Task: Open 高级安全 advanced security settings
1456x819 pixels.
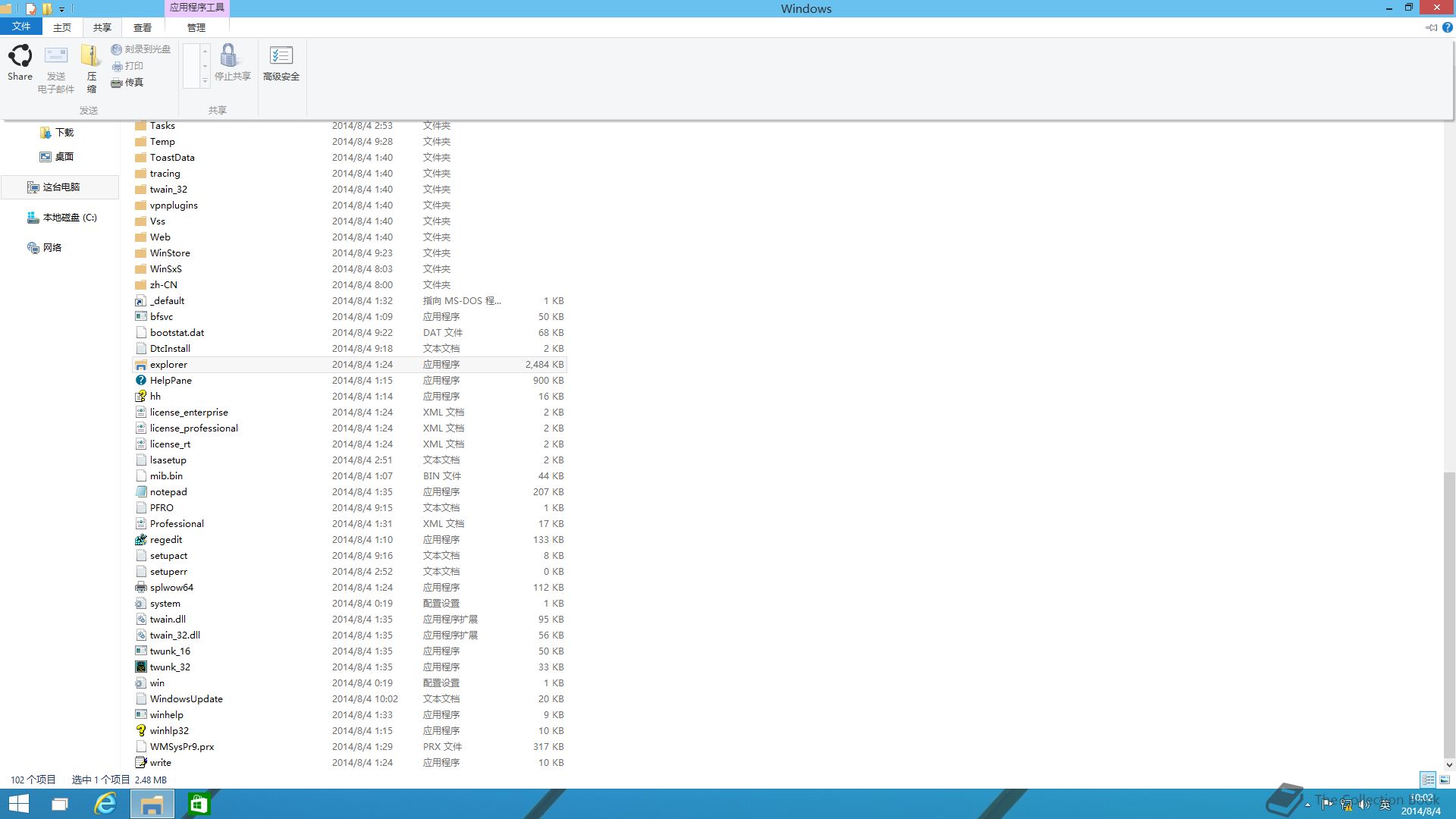Action: 281,62
